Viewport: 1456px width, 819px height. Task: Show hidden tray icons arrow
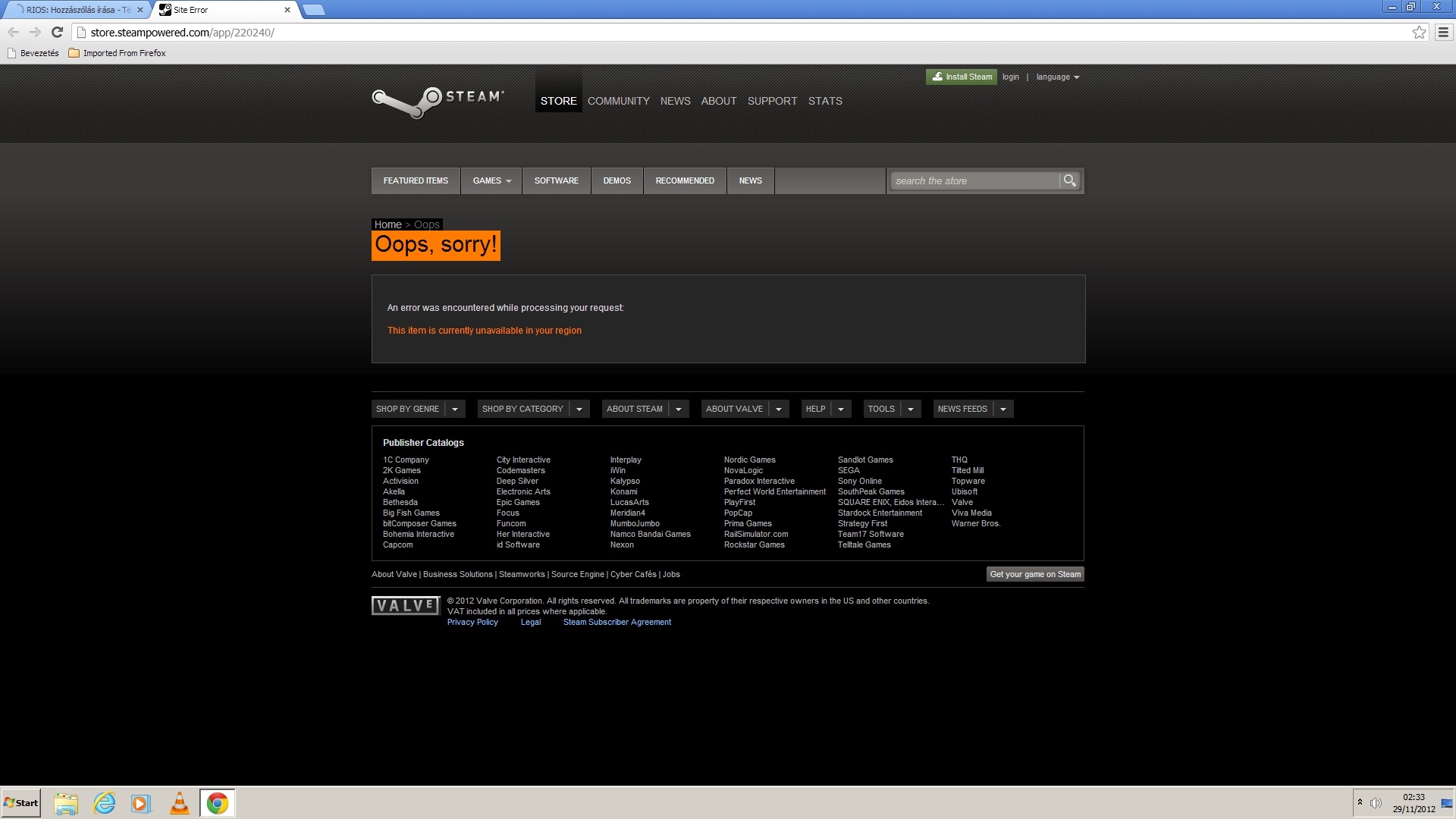tap(1360, 802)
